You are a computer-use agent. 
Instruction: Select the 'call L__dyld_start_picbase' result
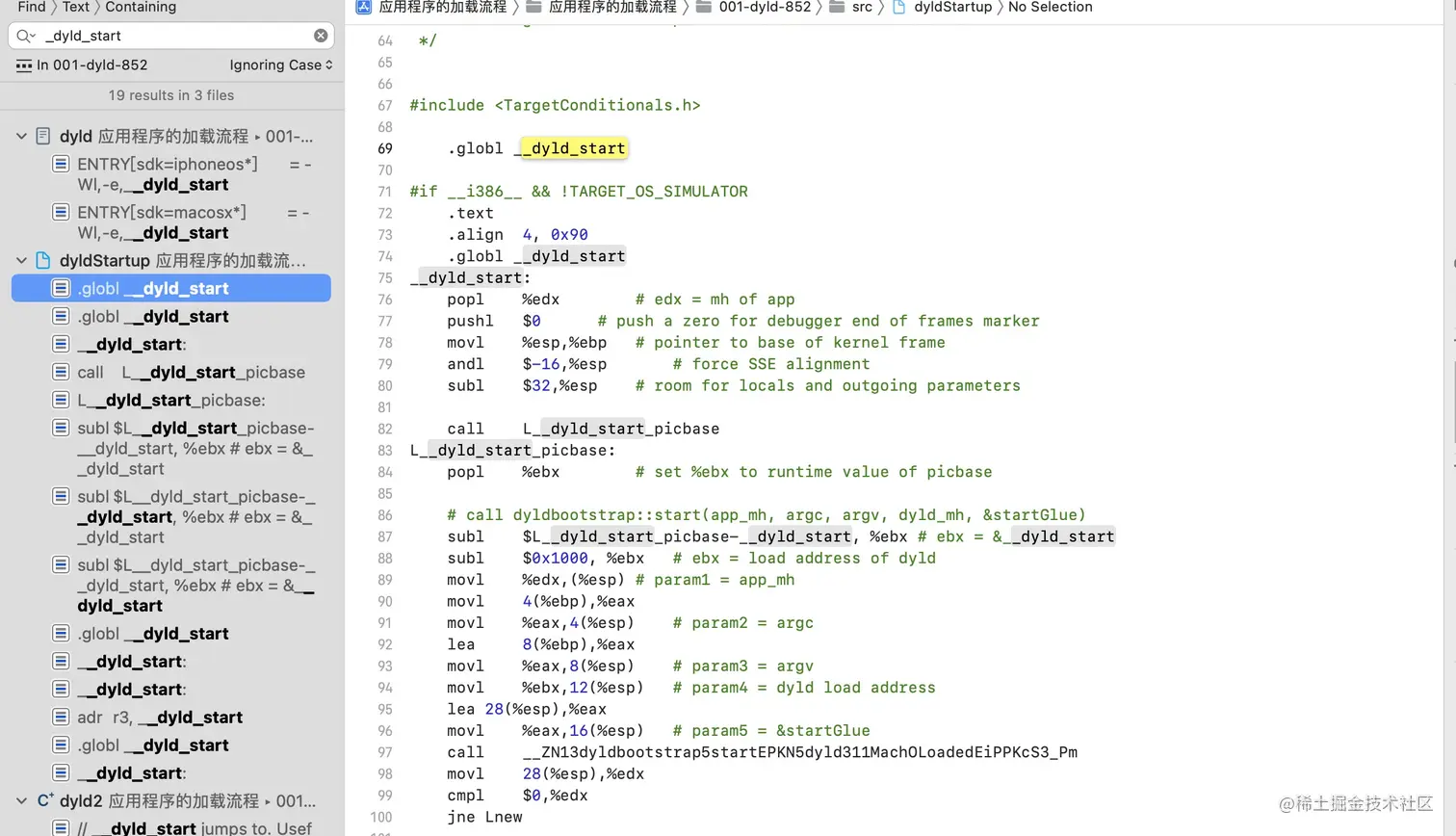[x=171, y=372]
